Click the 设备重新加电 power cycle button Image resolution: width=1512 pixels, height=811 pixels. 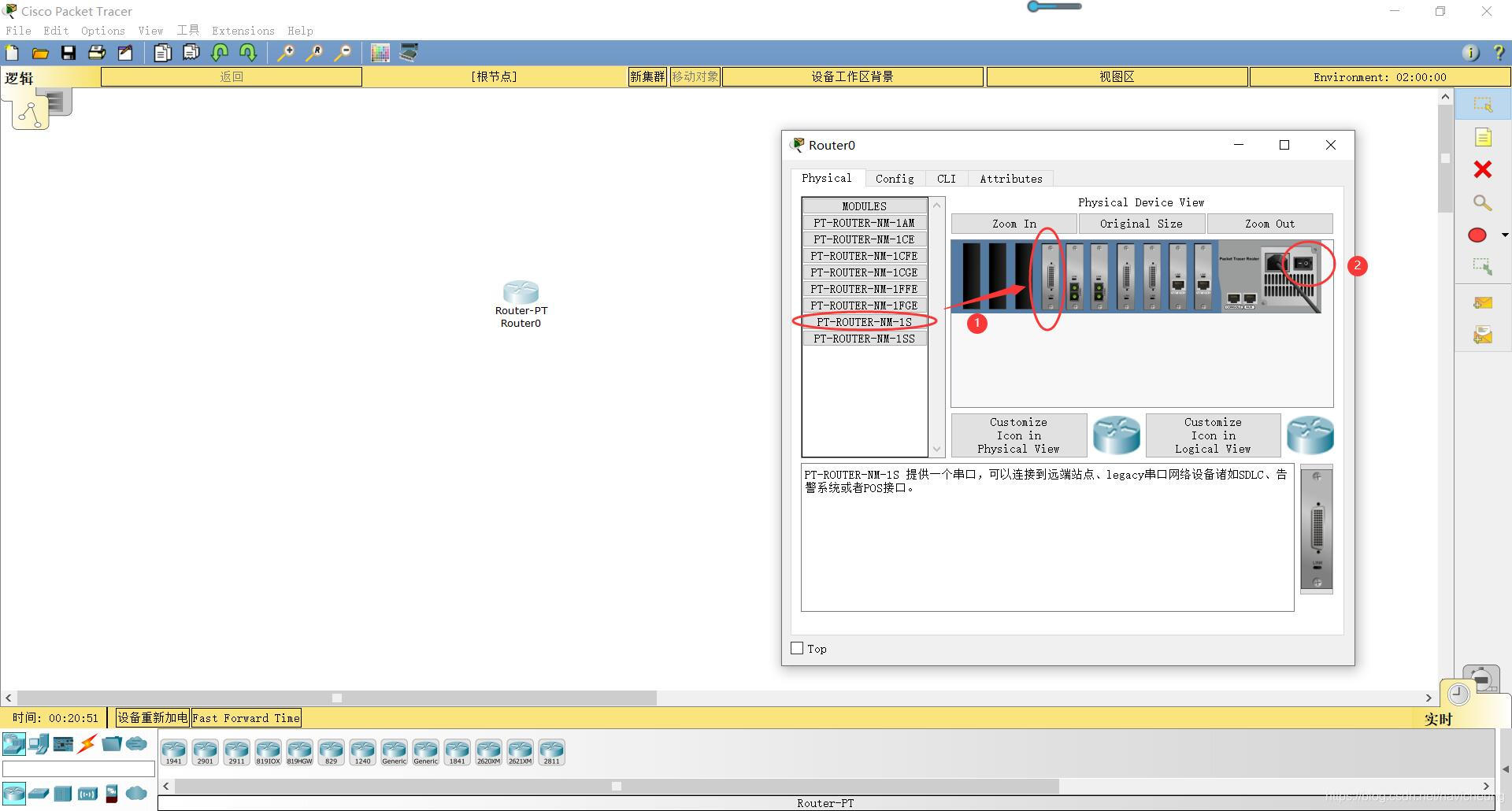pos(153,718)
